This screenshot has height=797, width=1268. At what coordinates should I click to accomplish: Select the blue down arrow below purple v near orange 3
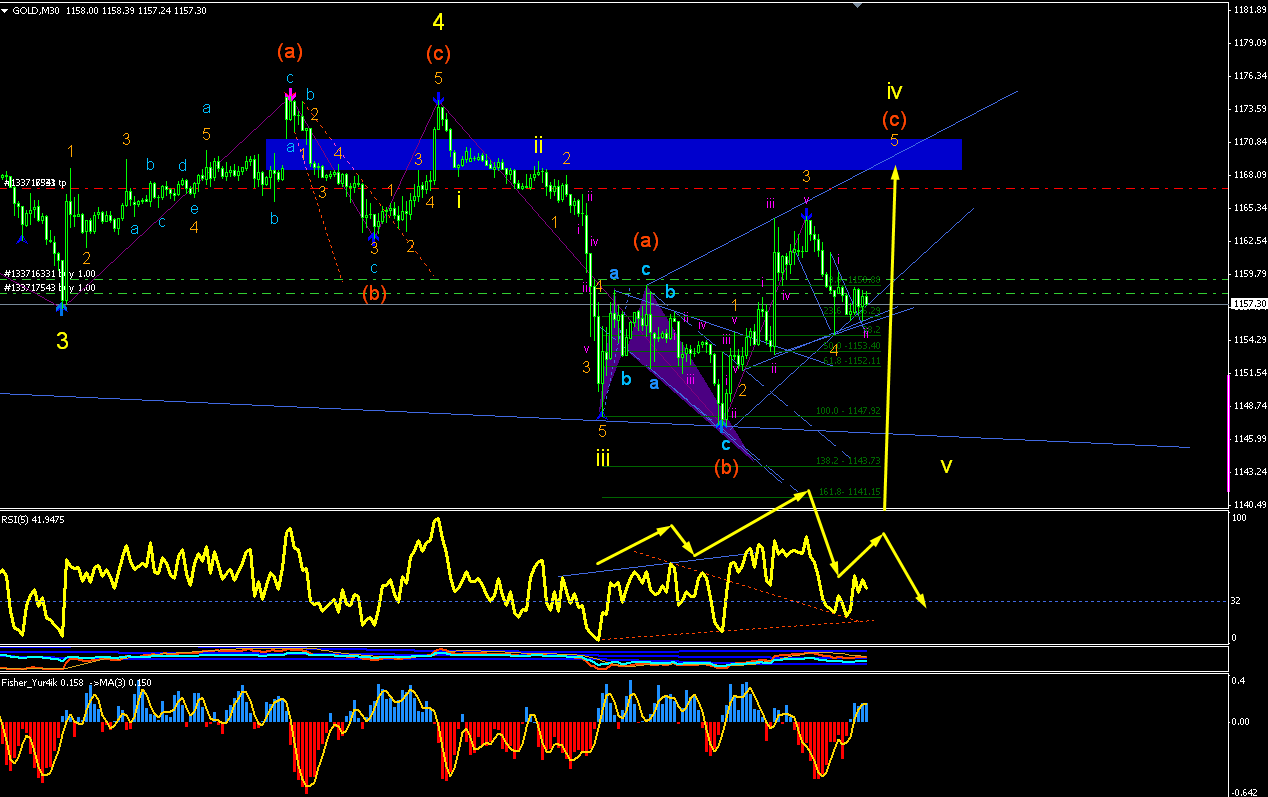point(806,213)
